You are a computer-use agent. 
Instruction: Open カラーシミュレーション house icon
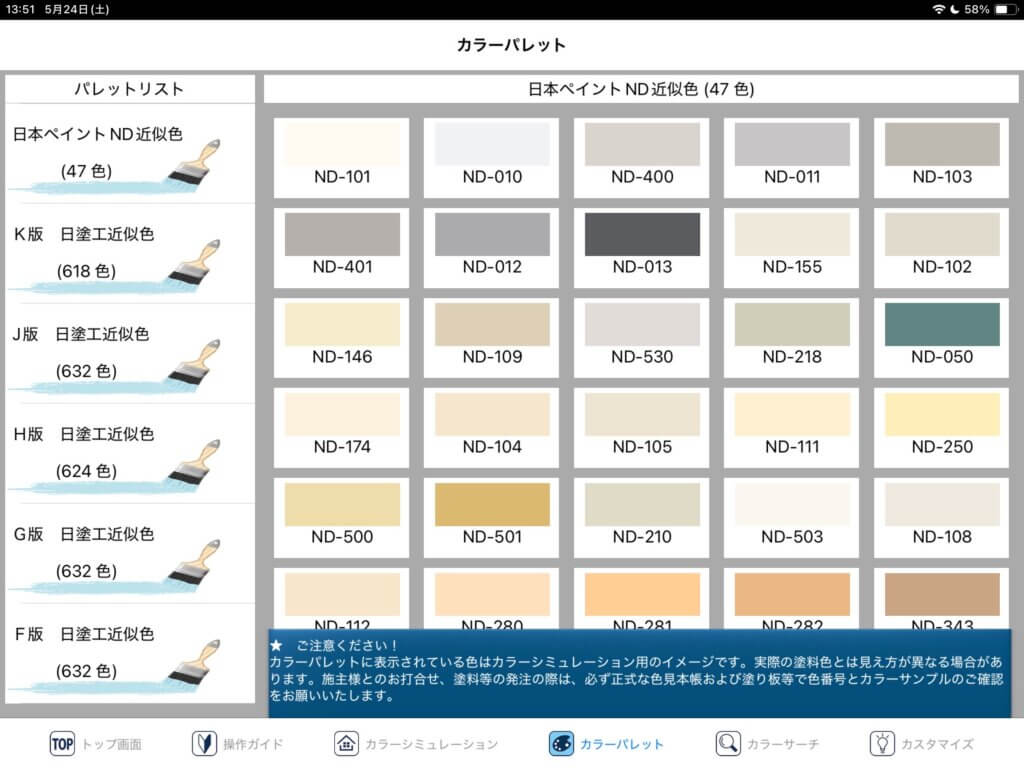click(x=346, y=743)
